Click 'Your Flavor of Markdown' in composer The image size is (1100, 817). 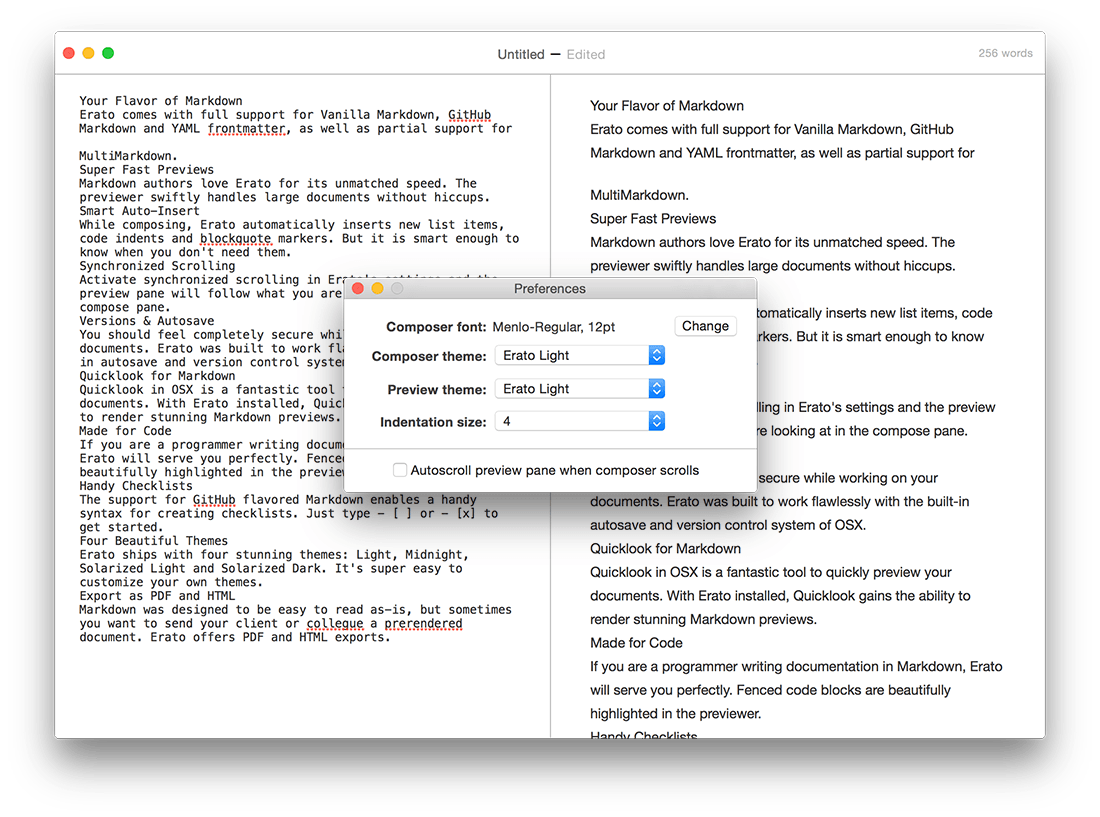coord(161,101)
